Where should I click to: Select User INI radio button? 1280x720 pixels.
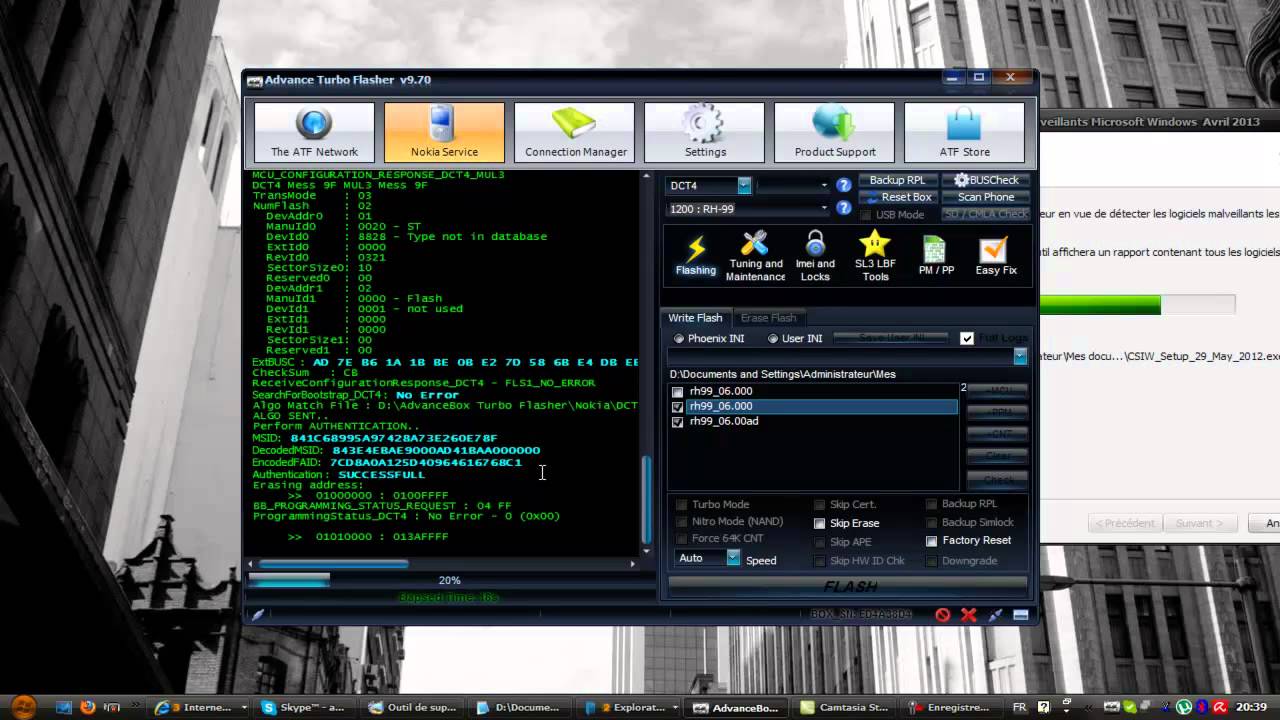tap(772, 339)
